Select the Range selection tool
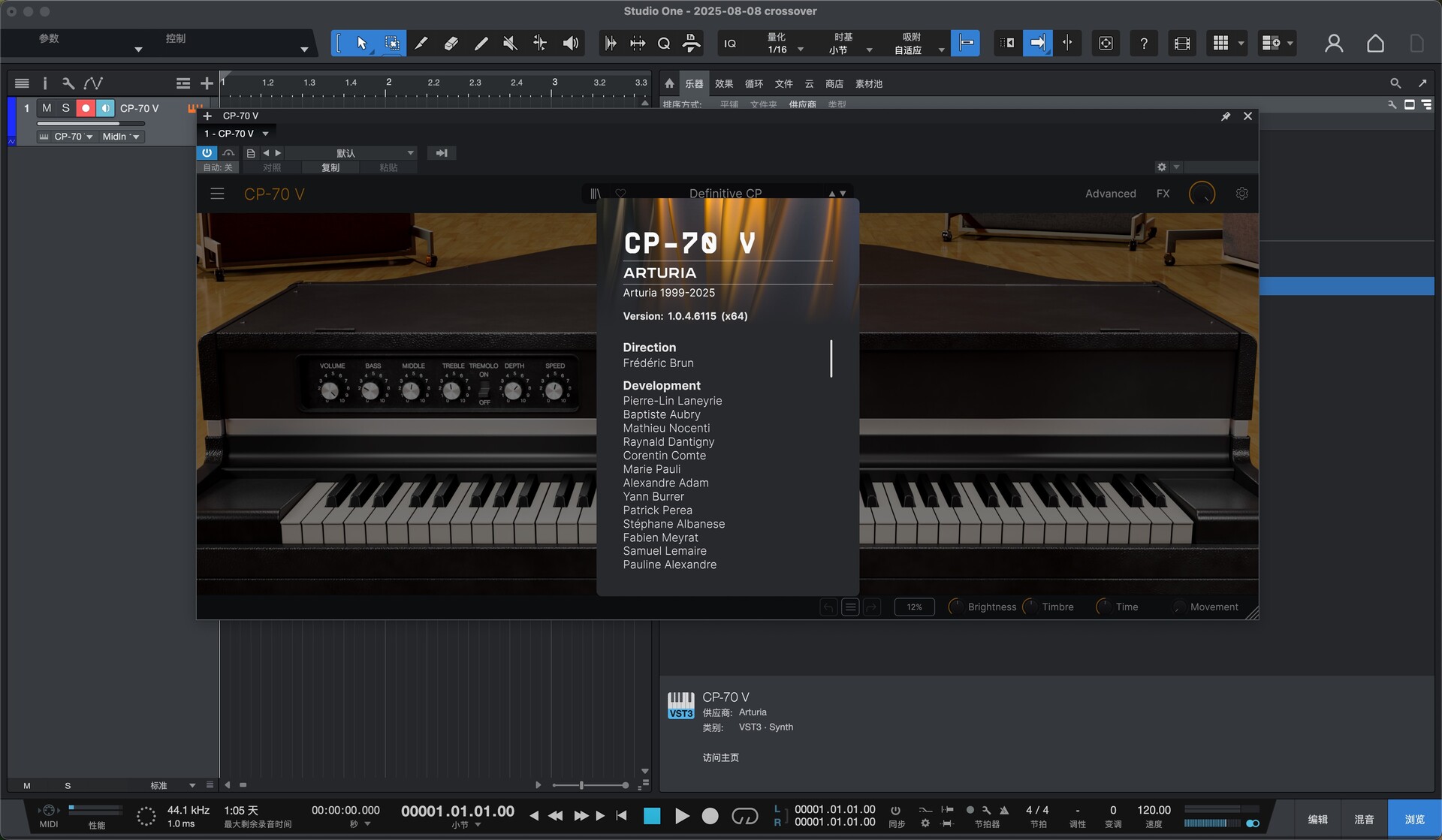The height and width of the screenshot is (840, 1442). (x=392, y=44)
